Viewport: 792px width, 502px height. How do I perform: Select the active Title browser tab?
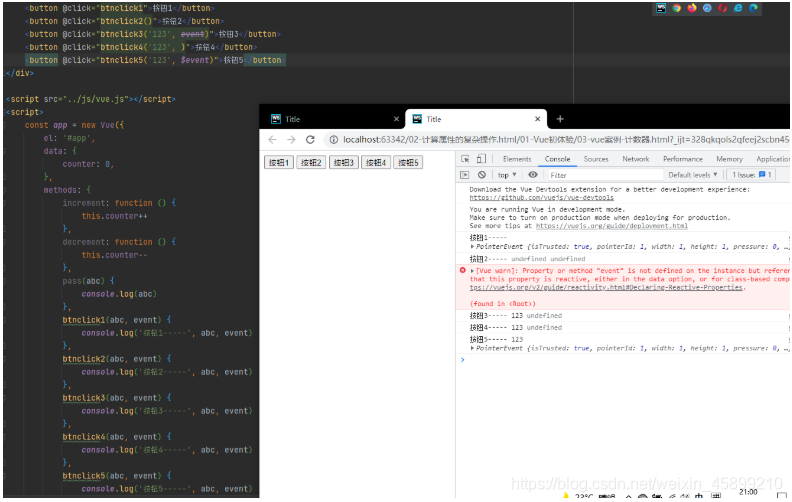tap(475, 119)
